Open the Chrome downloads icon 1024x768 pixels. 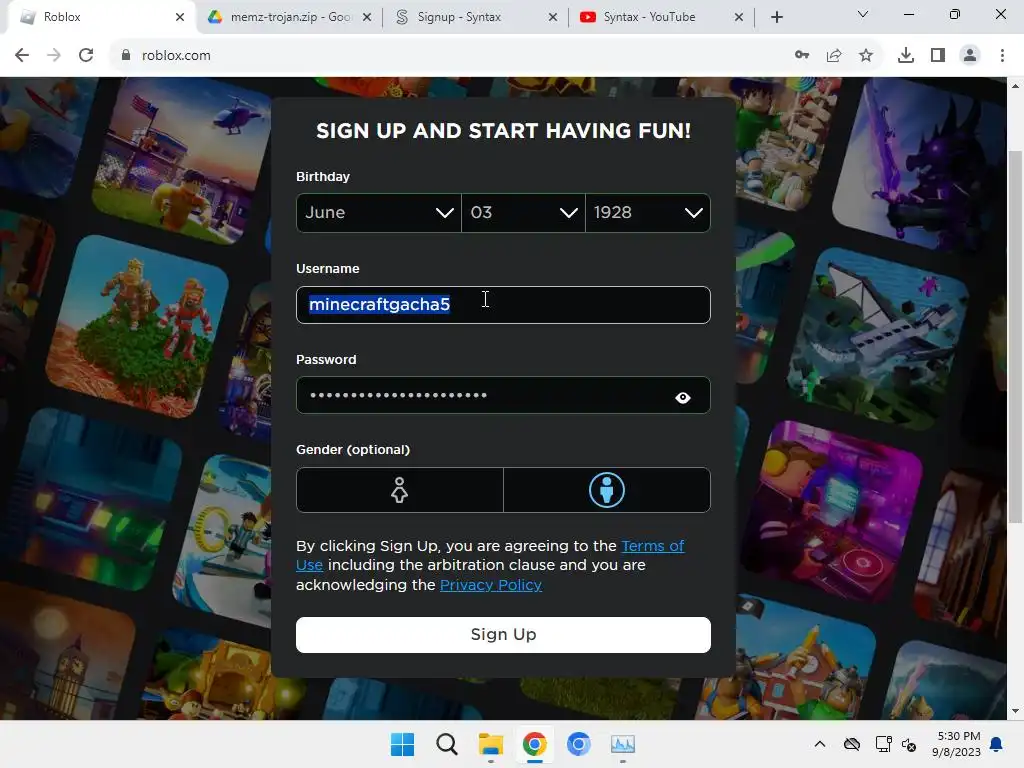click(906, 56)
